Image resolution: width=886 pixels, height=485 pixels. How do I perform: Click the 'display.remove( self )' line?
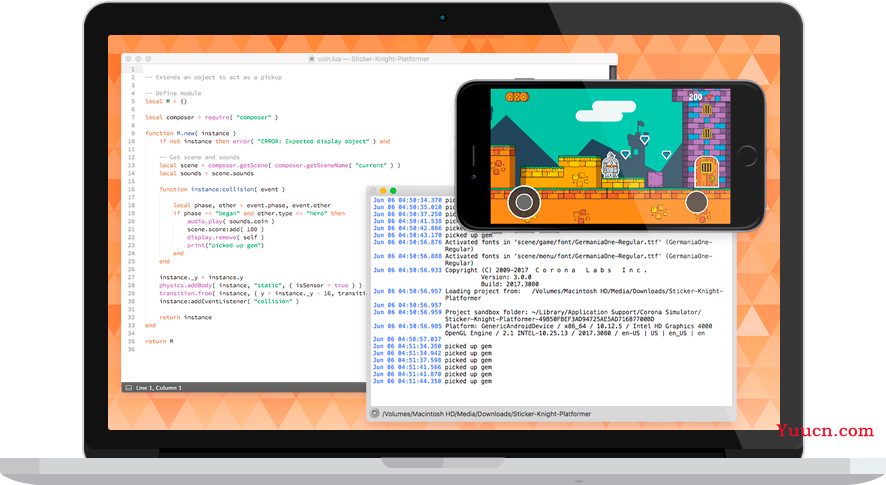225,237
